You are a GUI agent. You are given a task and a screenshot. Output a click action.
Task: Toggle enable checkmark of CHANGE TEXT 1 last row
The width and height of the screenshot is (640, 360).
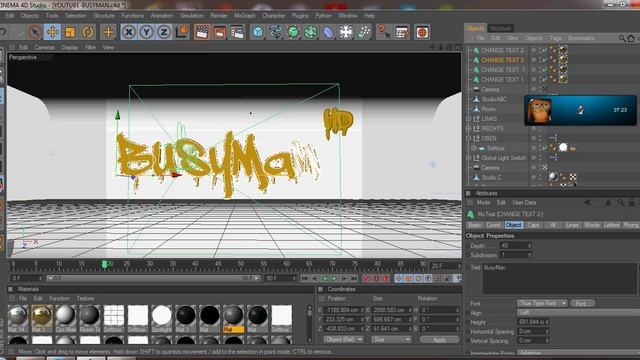(x=544, y=80)
